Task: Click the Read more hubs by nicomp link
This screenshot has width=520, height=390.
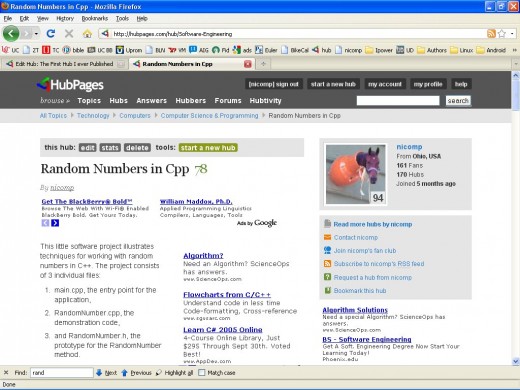Action: click(x=373, y=224)
